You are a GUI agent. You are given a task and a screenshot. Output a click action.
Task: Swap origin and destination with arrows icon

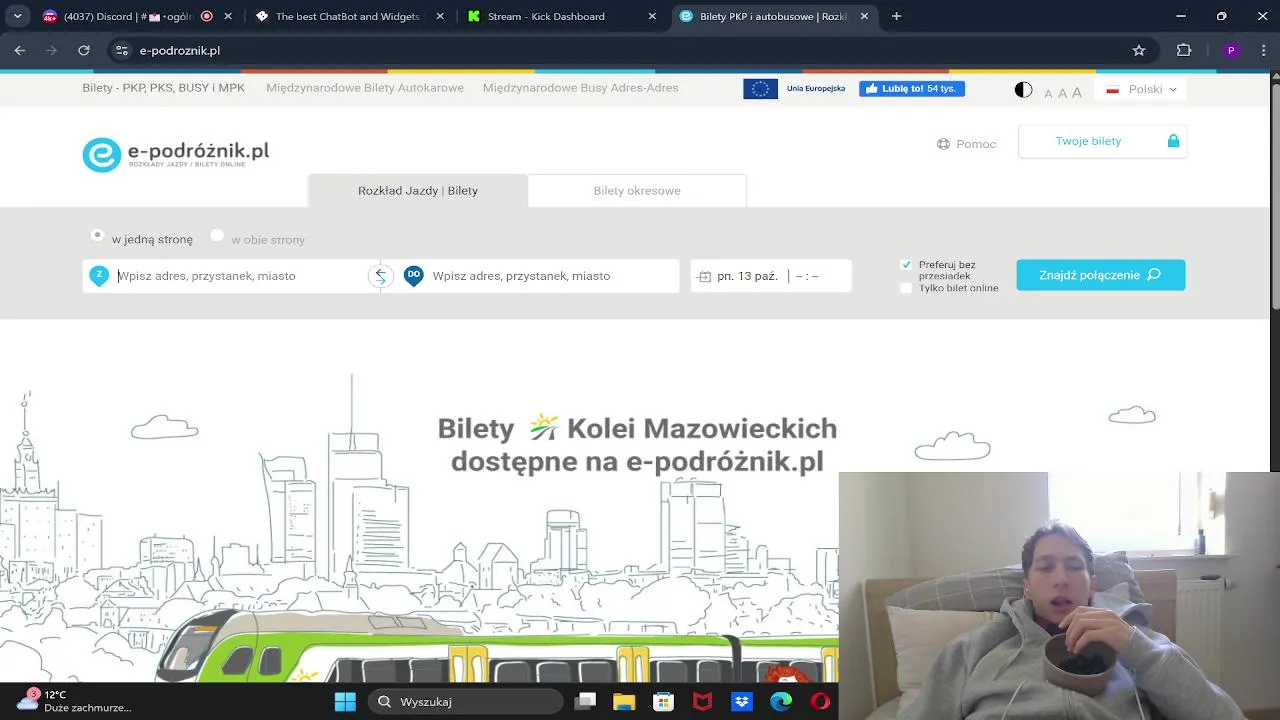point(380,276)
